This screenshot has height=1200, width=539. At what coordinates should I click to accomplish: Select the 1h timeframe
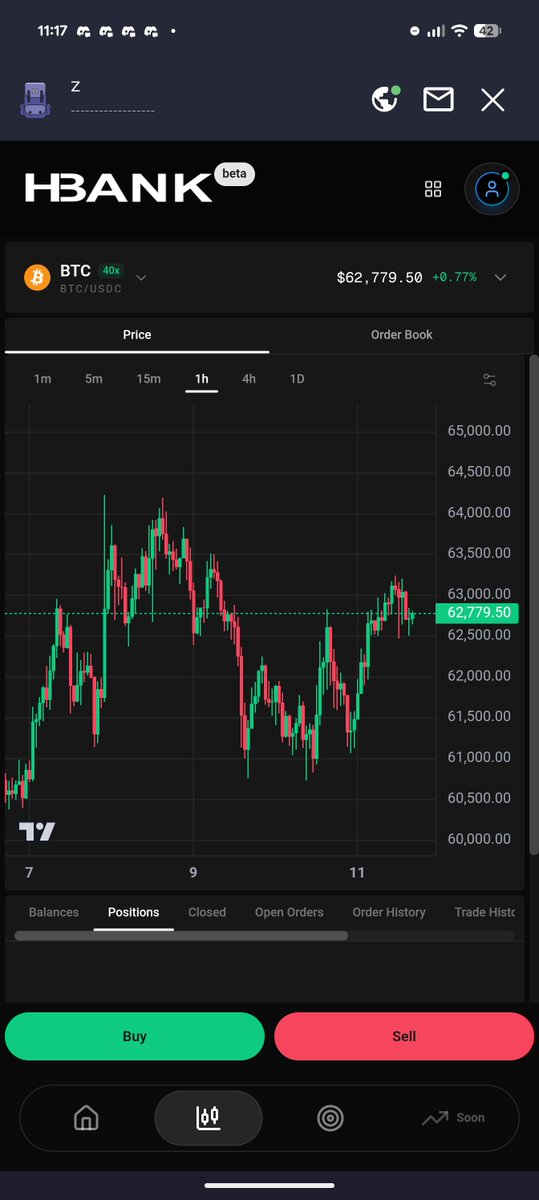pyautogui.click(x=202, y=379)
